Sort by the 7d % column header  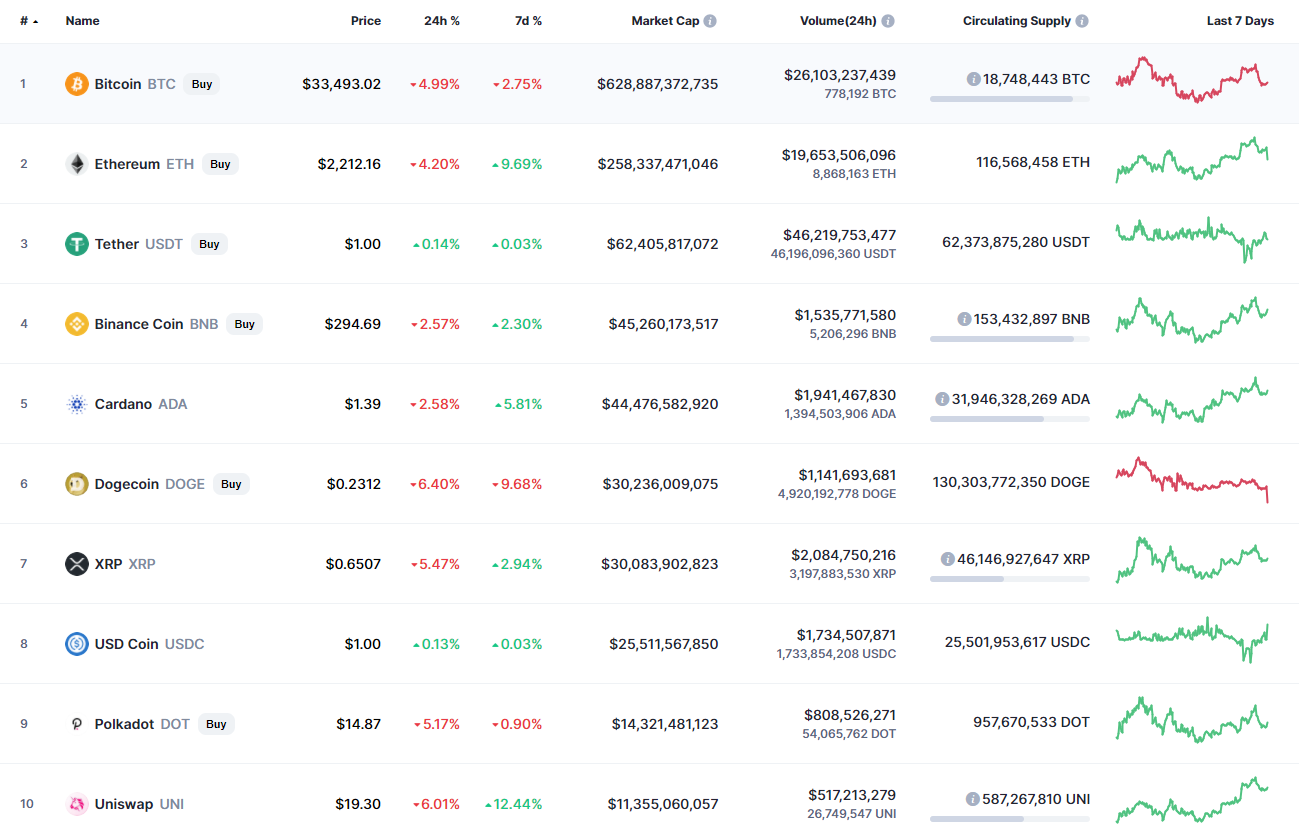pos(528,21)
